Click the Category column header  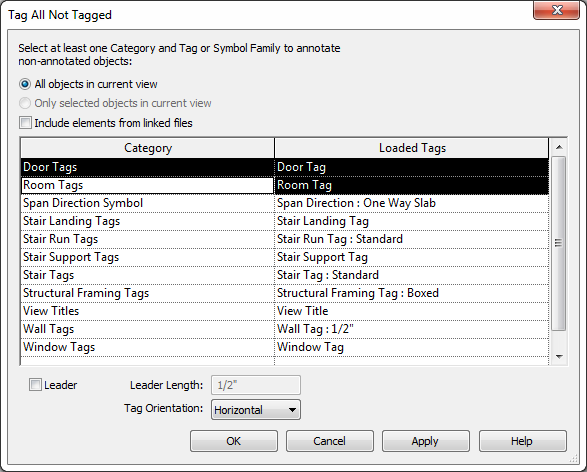147,148
